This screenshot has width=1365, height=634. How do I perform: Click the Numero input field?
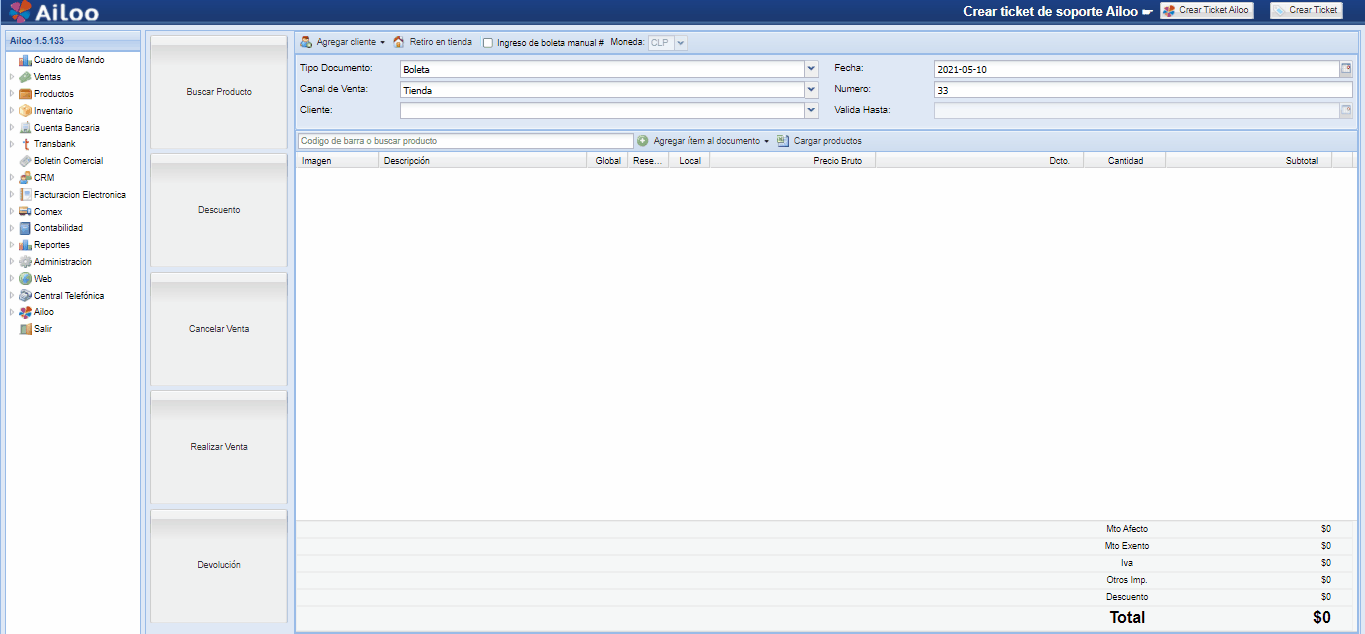point(1143,90)
